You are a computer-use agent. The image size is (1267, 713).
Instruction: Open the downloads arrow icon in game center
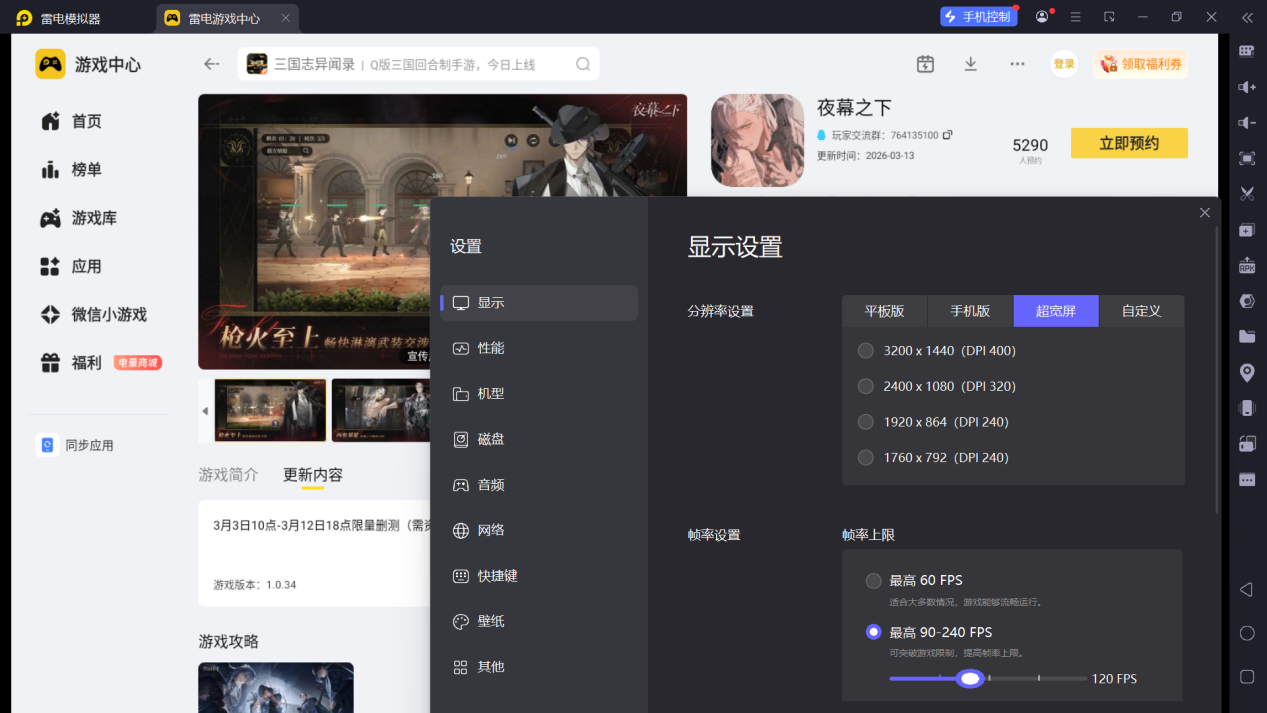tap(970, 64)
